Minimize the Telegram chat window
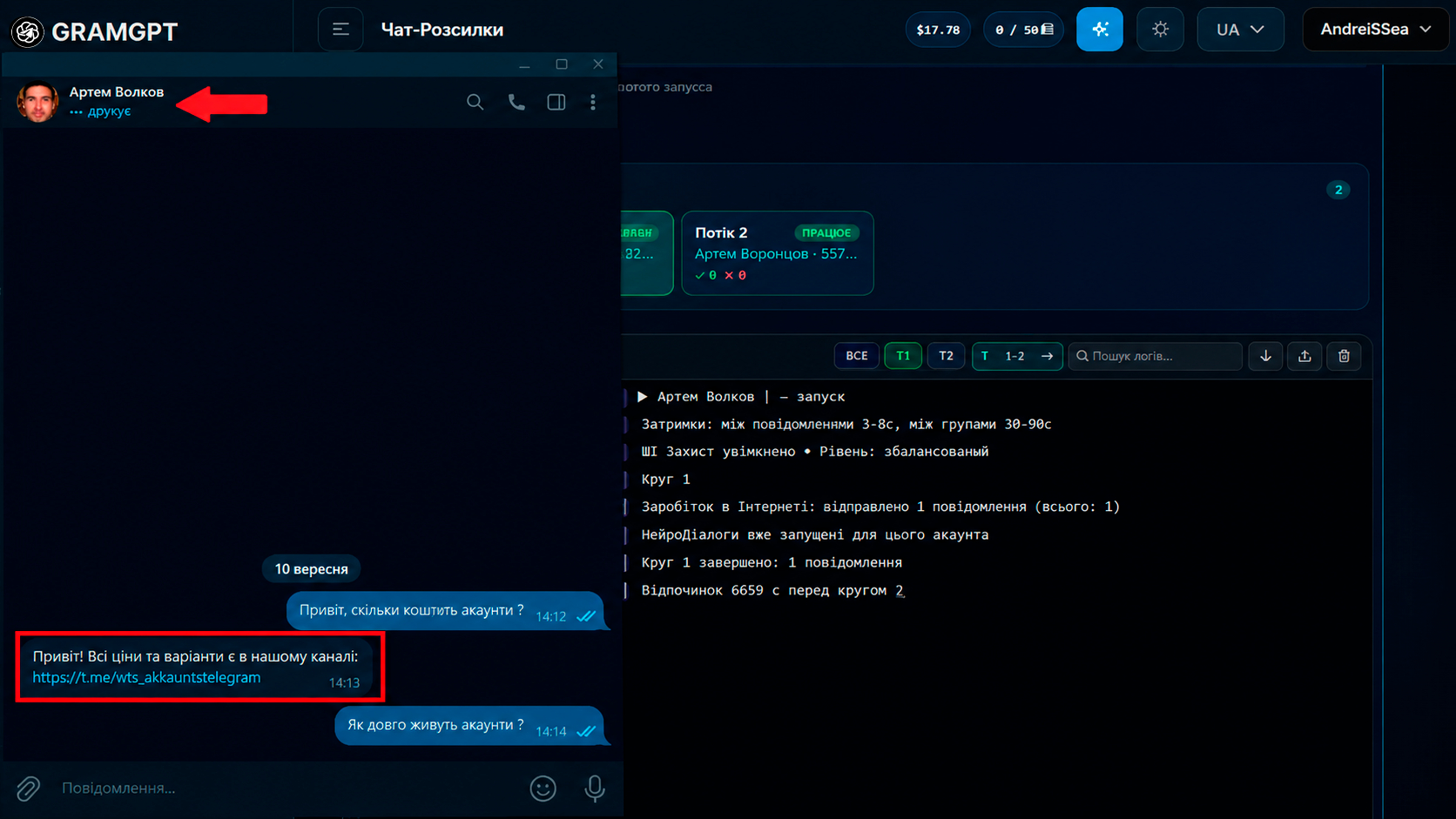This screenshot has height=819, width=1456. coord(524,65)
